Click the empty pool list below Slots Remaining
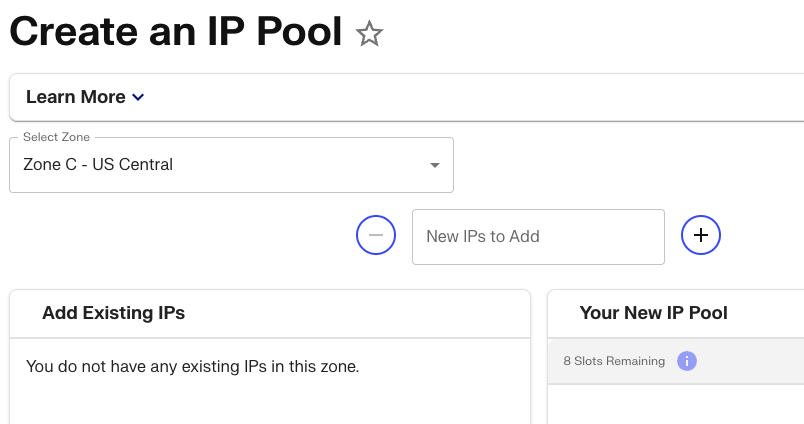804x424 pixels. 676,404
